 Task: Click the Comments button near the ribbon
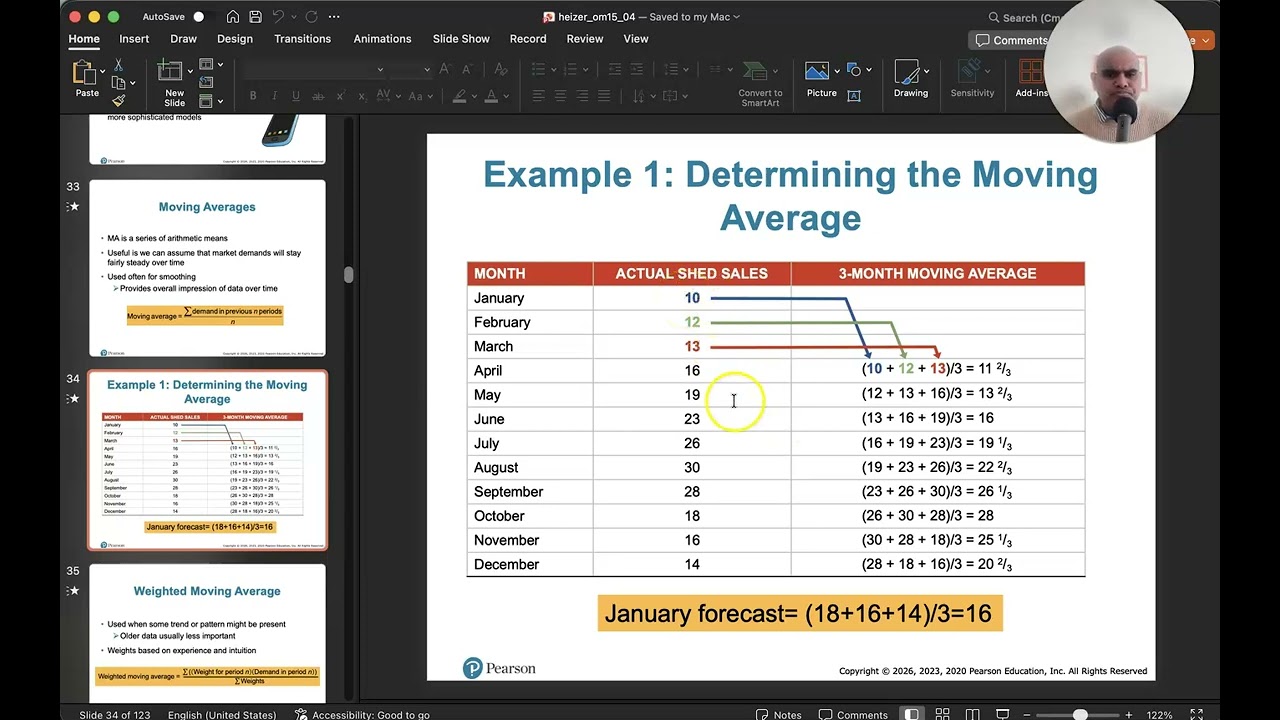pos(1011,41)
